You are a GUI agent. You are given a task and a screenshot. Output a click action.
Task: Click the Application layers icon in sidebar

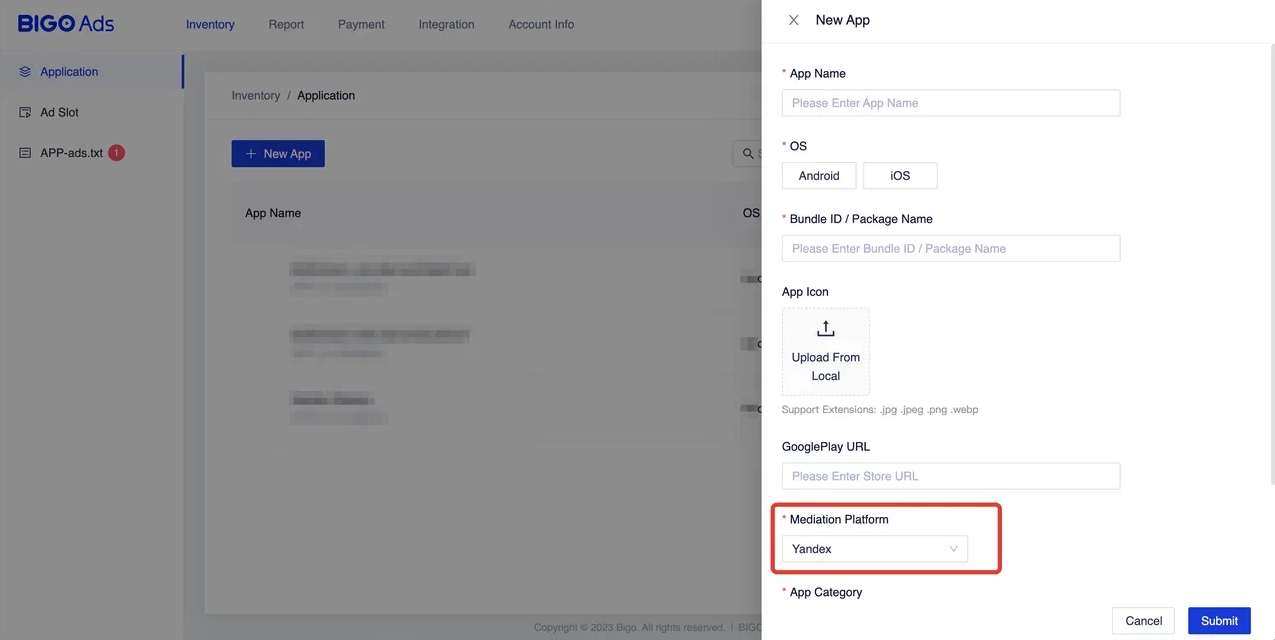click(x=25, y=72)
